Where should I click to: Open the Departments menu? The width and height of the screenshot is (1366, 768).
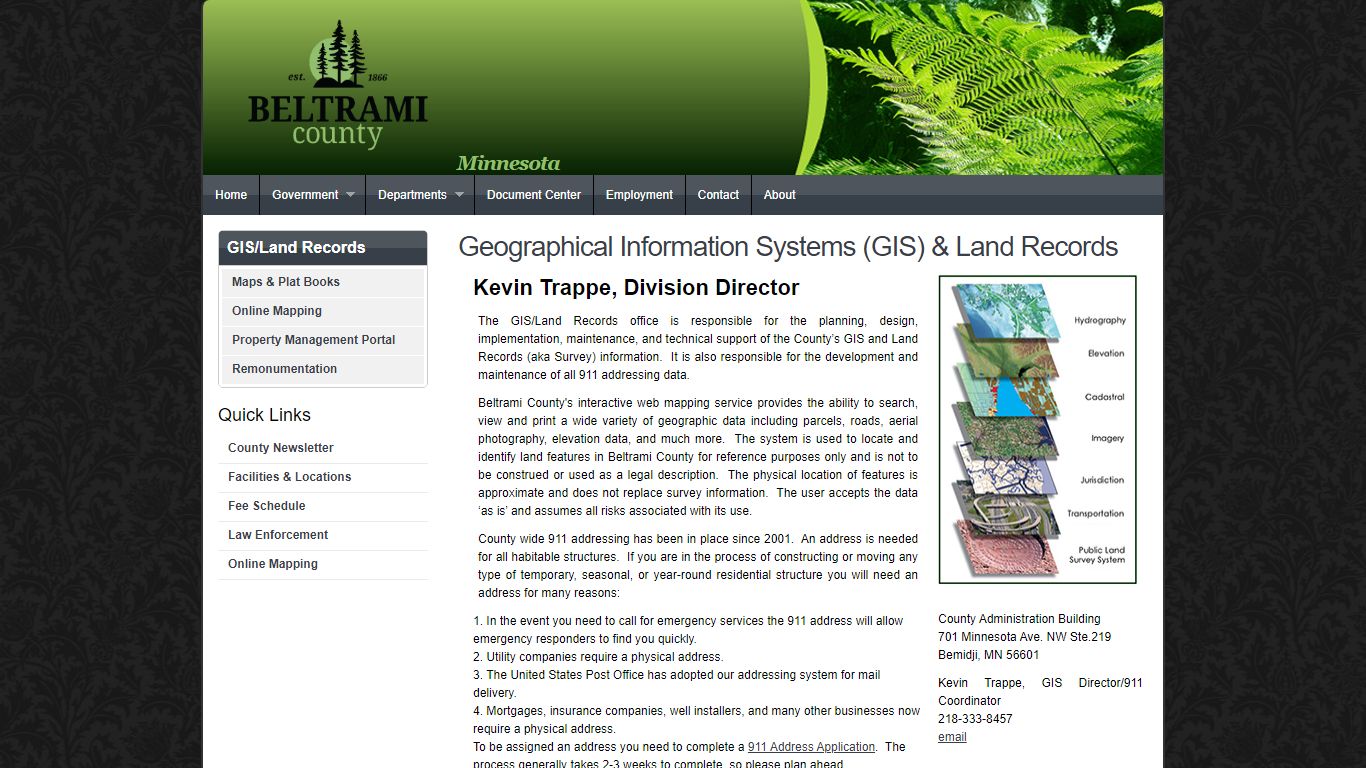click(420, 195)
